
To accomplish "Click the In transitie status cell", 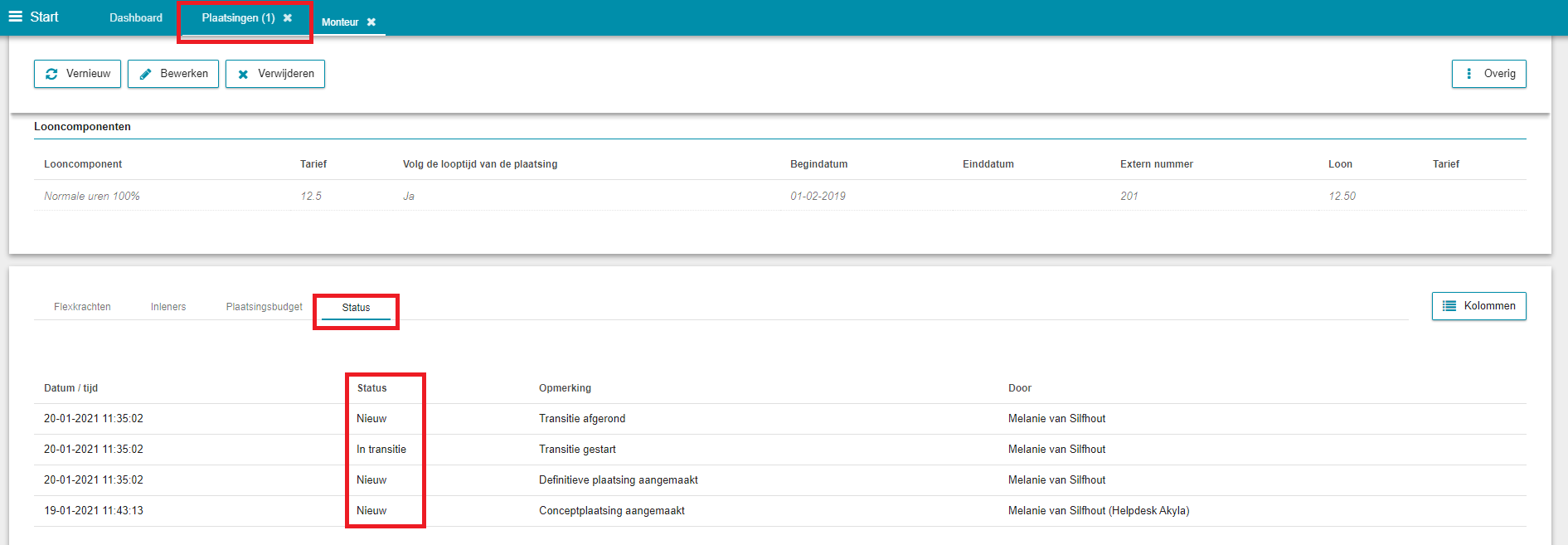I will coord(381,450).
